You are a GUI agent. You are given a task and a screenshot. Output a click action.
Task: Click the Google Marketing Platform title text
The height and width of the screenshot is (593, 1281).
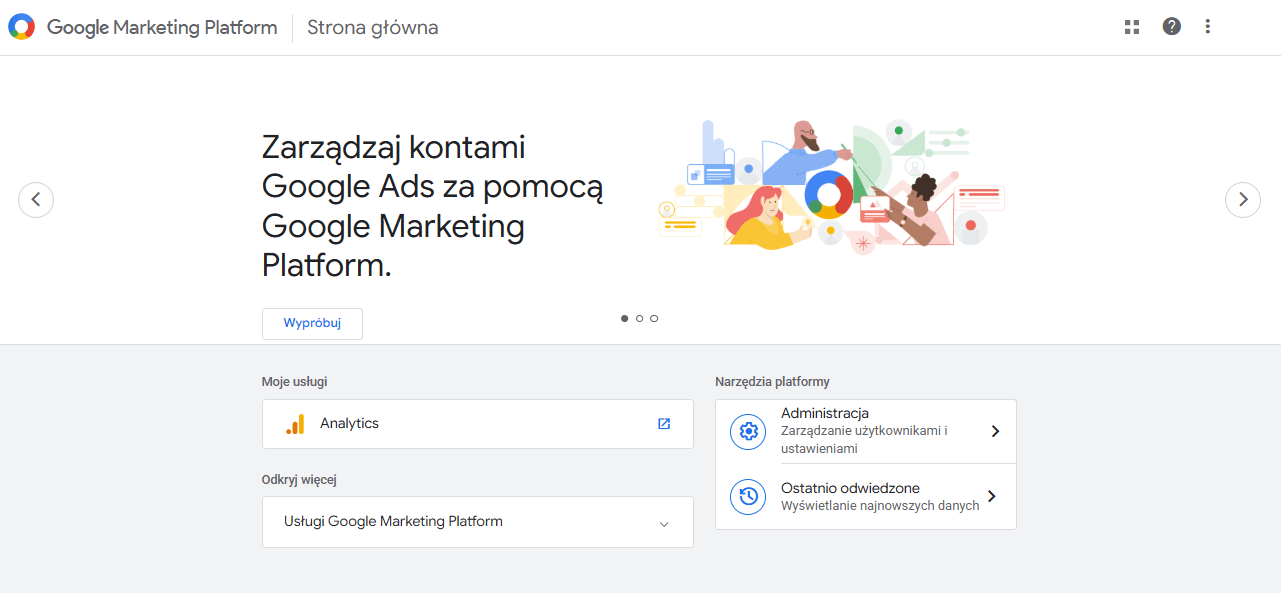tap(160, 27)
